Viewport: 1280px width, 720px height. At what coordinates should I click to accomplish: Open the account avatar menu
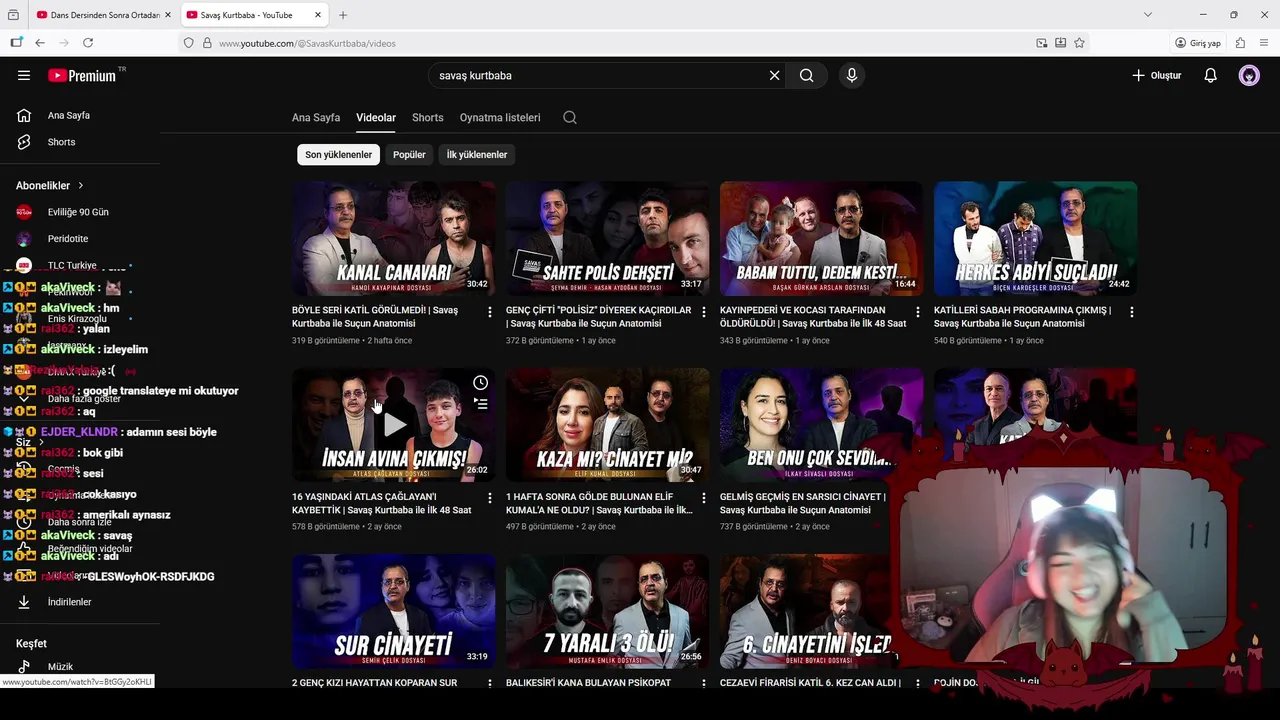1249,75
